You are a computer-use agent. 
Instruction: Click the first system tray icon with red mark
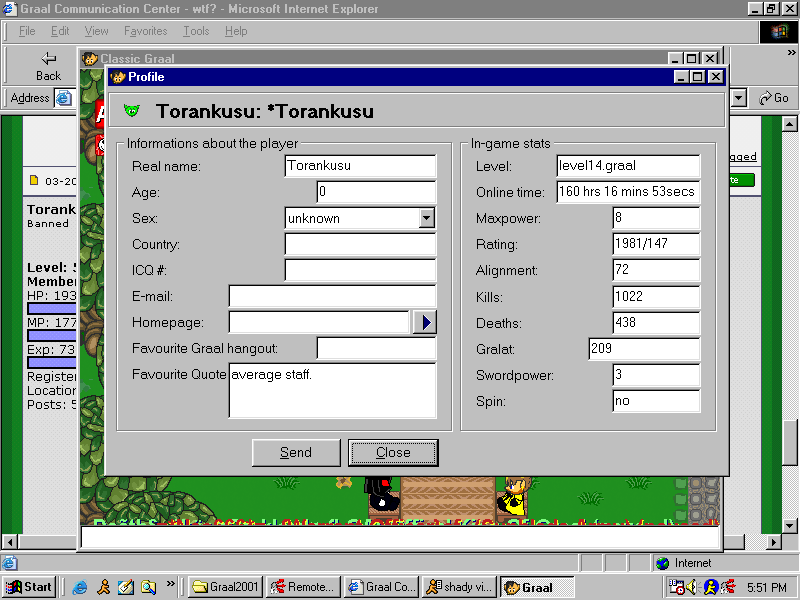click(677, 588)
